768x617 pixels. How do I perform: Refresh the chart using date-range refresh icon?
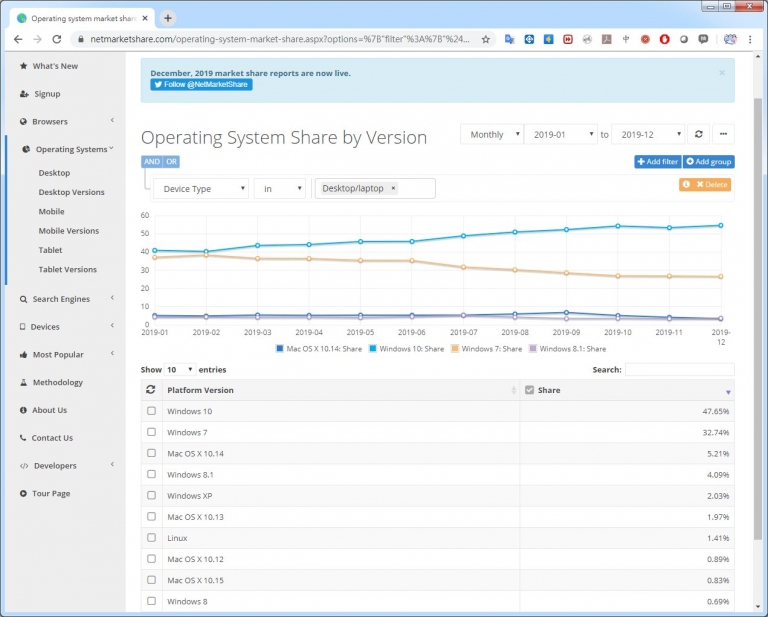[x=698, y=134]
